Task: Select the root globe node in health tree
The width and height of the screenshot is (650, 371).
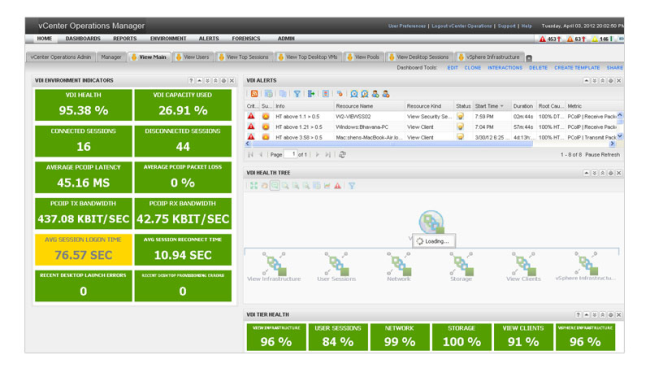Action: point(431,222)
